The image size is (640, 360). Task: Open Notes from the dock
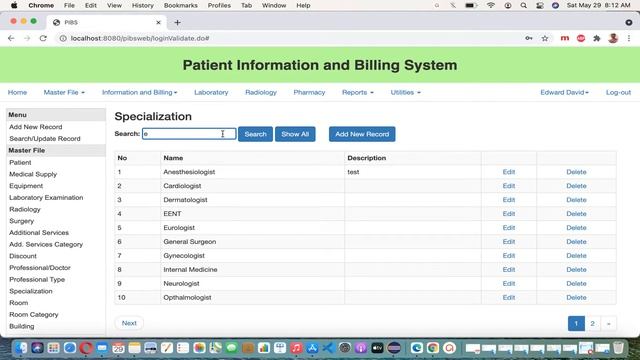pos(134,348)
